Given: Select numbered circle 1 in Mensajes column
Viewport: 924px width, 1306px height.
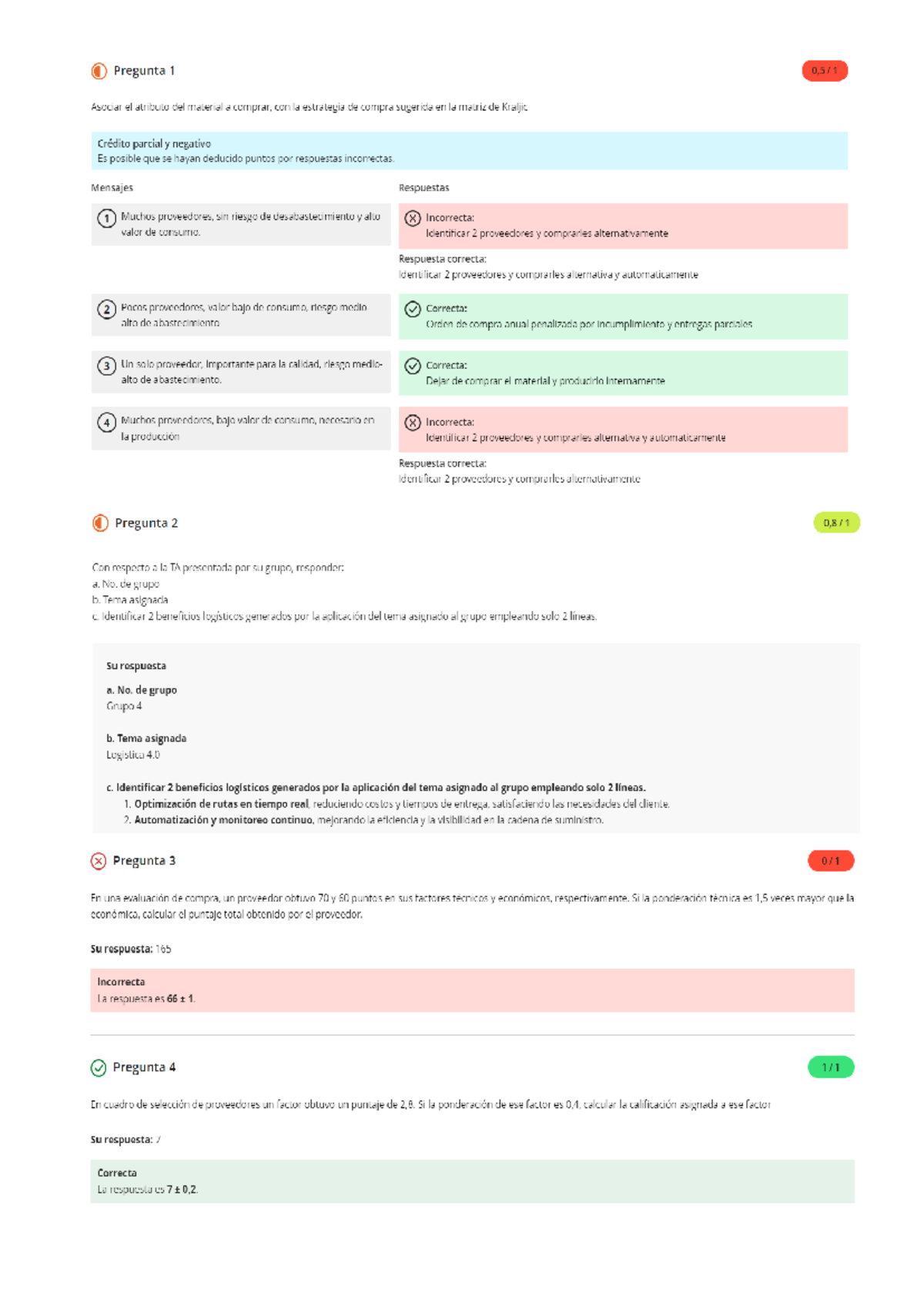Looking at the screenshot, I should coord(107,219).
